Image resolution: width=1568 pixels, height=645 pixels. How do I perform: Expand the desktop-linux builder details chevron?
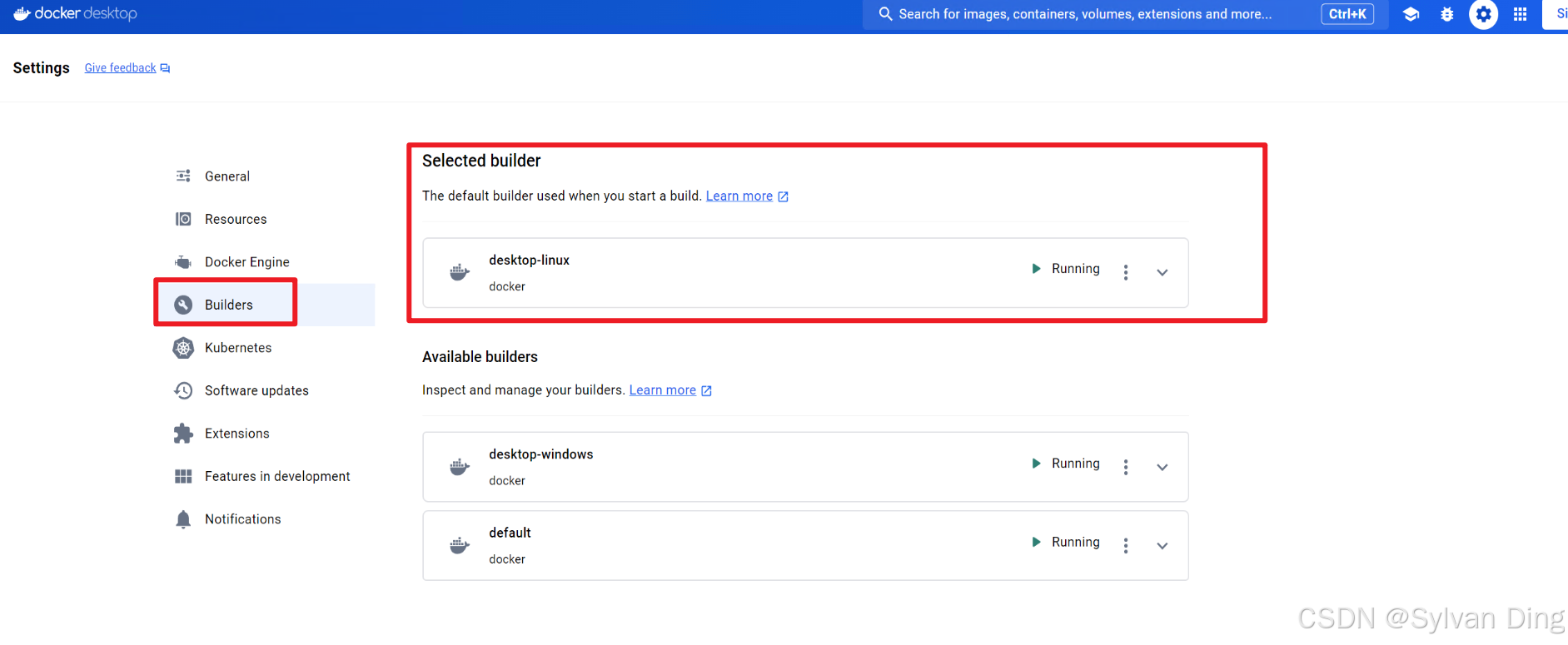coord(1162,272)
